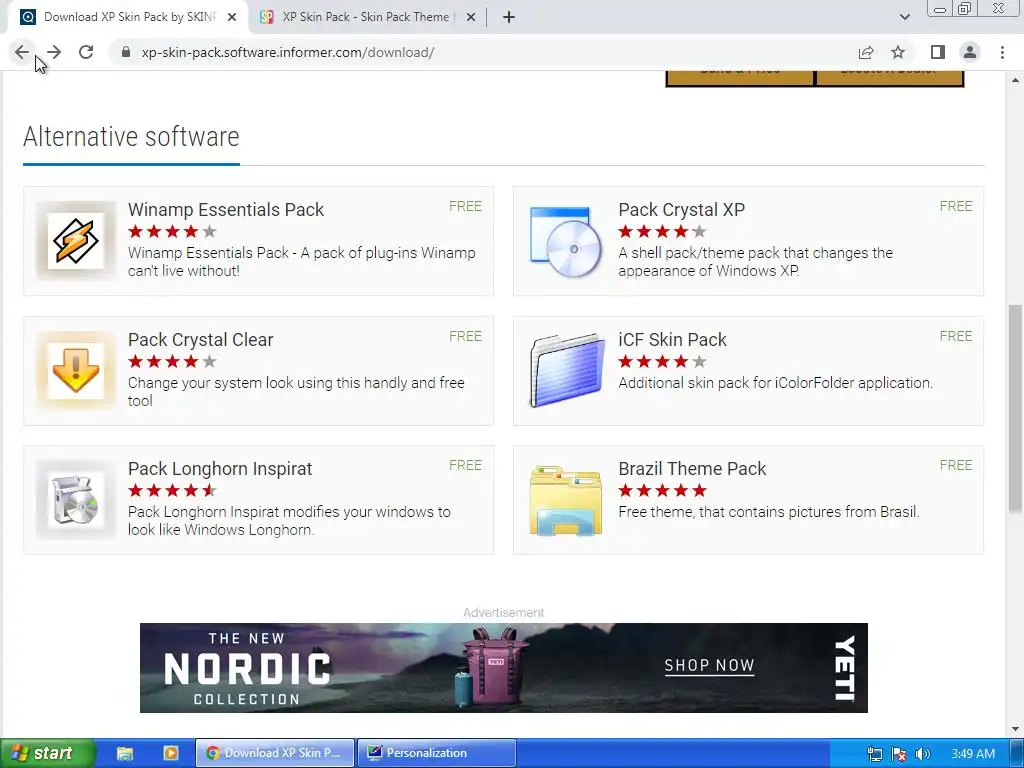Open the Windows Start menu
1024x768 pixels.
[x=47, y=753]
